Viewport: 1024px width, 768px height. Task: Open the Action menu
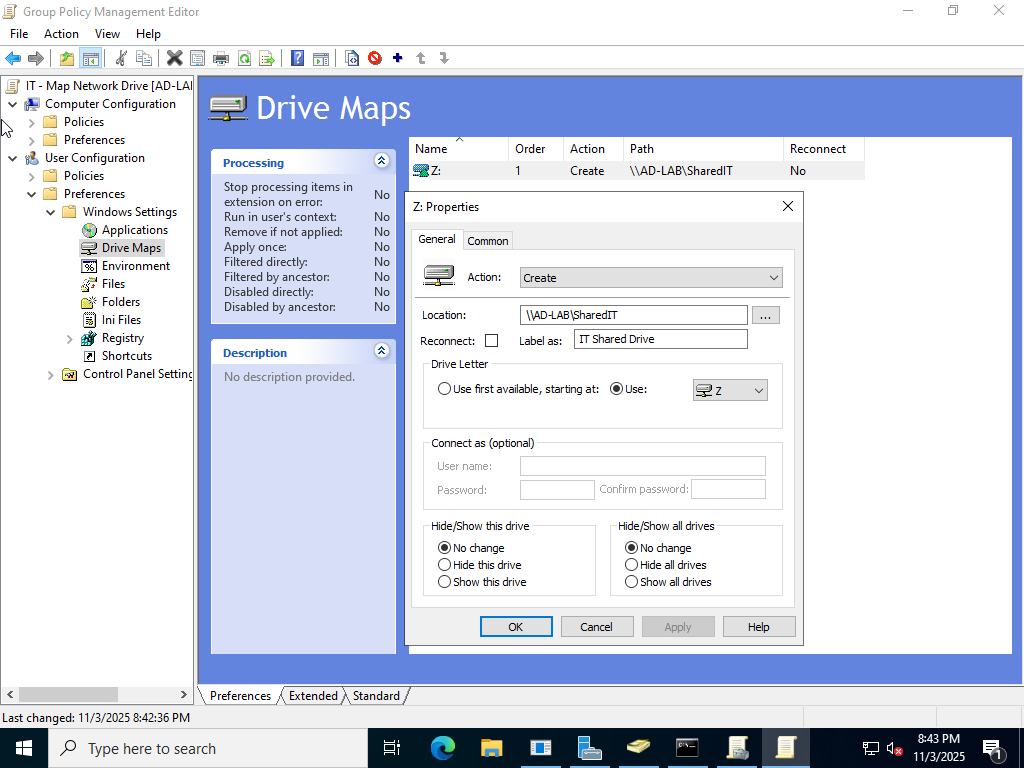61,34
